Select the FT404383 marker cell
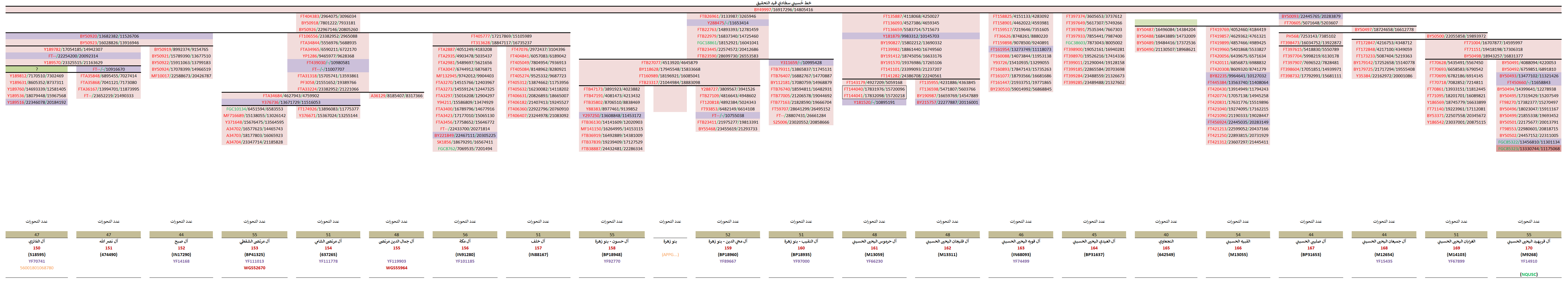Image resolution: width=1568 pixels, height=282 pixels. [x=328, y=16]
